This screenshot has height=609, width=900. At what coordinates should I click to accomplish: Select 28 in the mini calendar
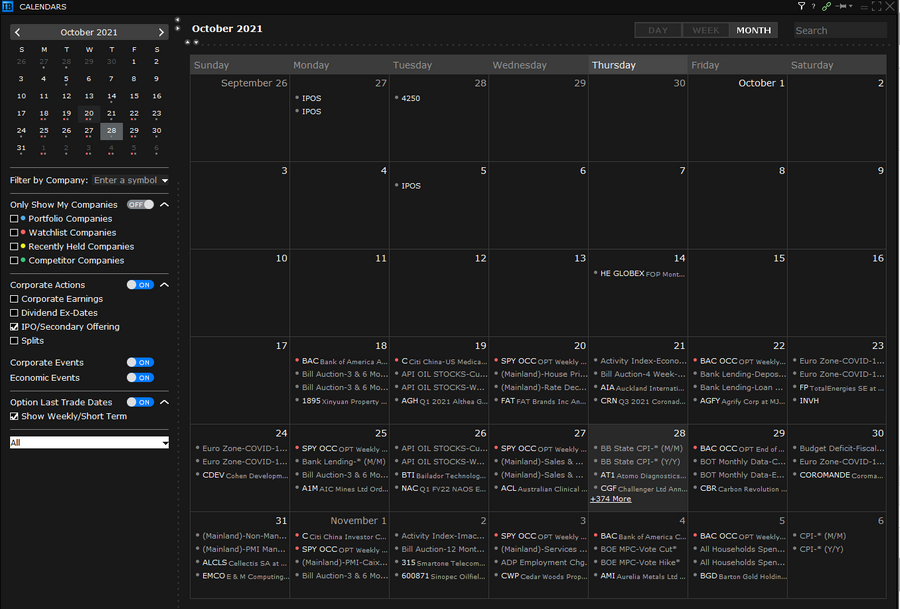(x=111, y=131)
